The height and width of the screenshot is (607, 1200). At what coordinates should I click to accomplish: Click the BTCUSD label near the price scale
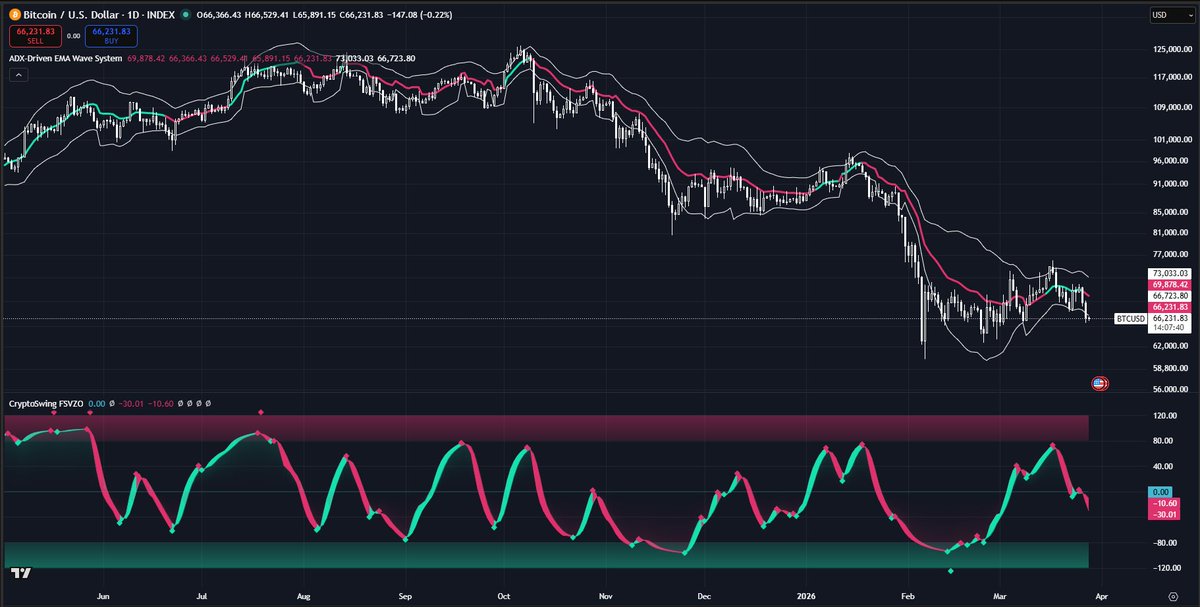pyautogui.click(x=1132, y=318)
